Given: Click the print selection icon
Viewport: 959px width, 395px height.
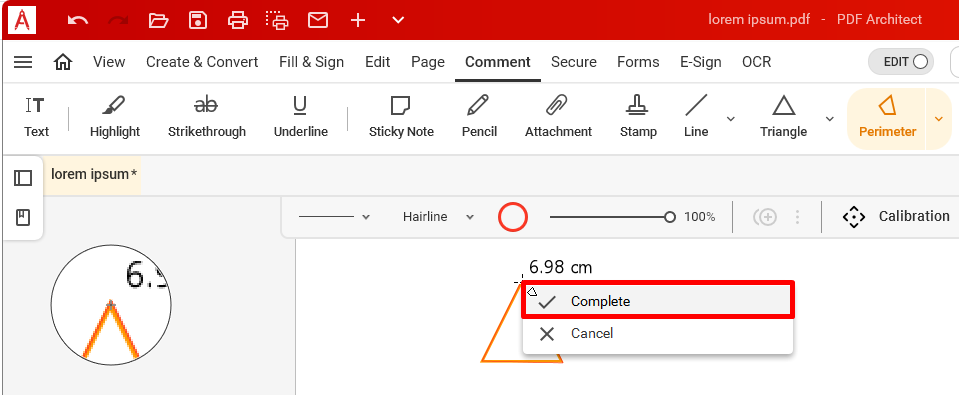Looking at the screenshot, I should (277, 20).
